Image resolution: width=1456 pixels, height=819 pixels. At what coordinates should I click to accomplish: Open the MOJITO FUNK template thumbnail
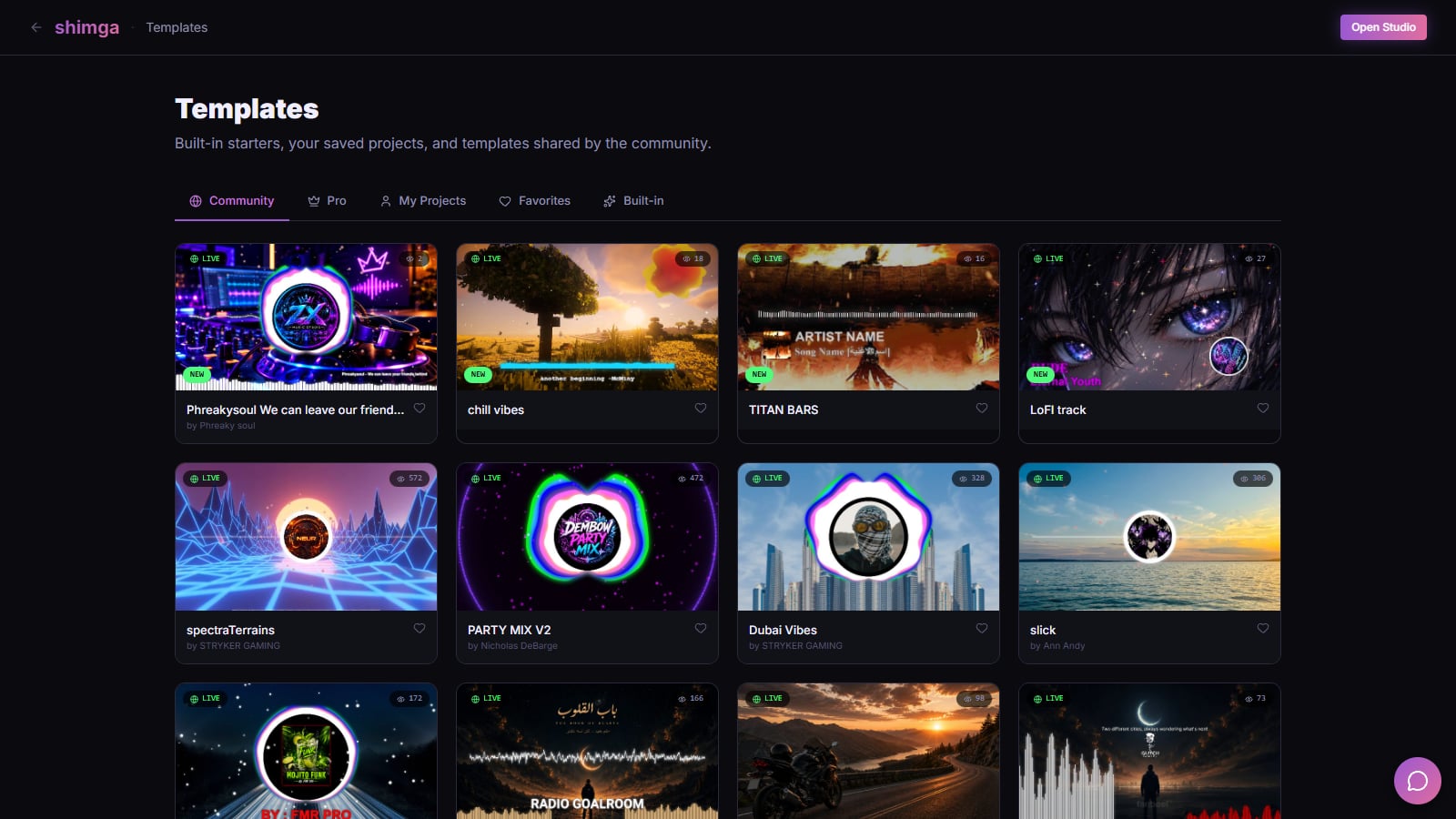[306, 752]
